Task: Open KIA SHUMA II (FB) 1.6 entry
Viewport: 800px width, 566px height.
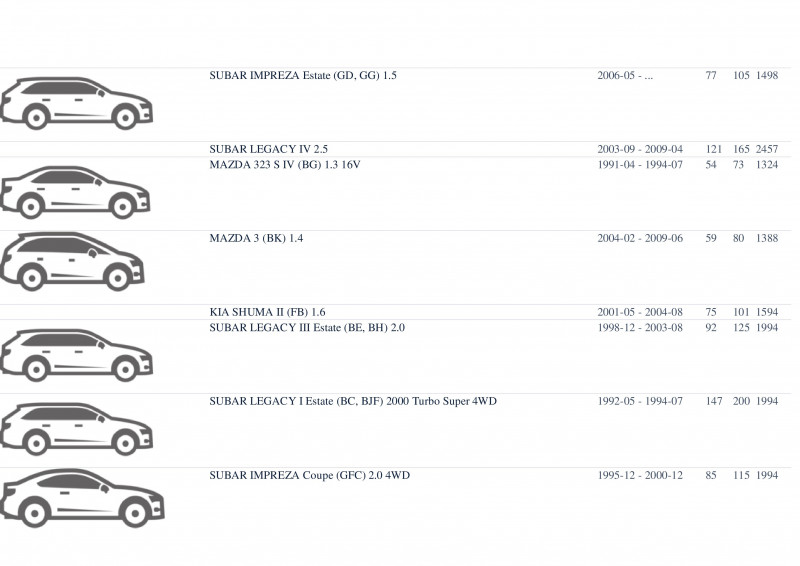Action: [x=267, y=312]
